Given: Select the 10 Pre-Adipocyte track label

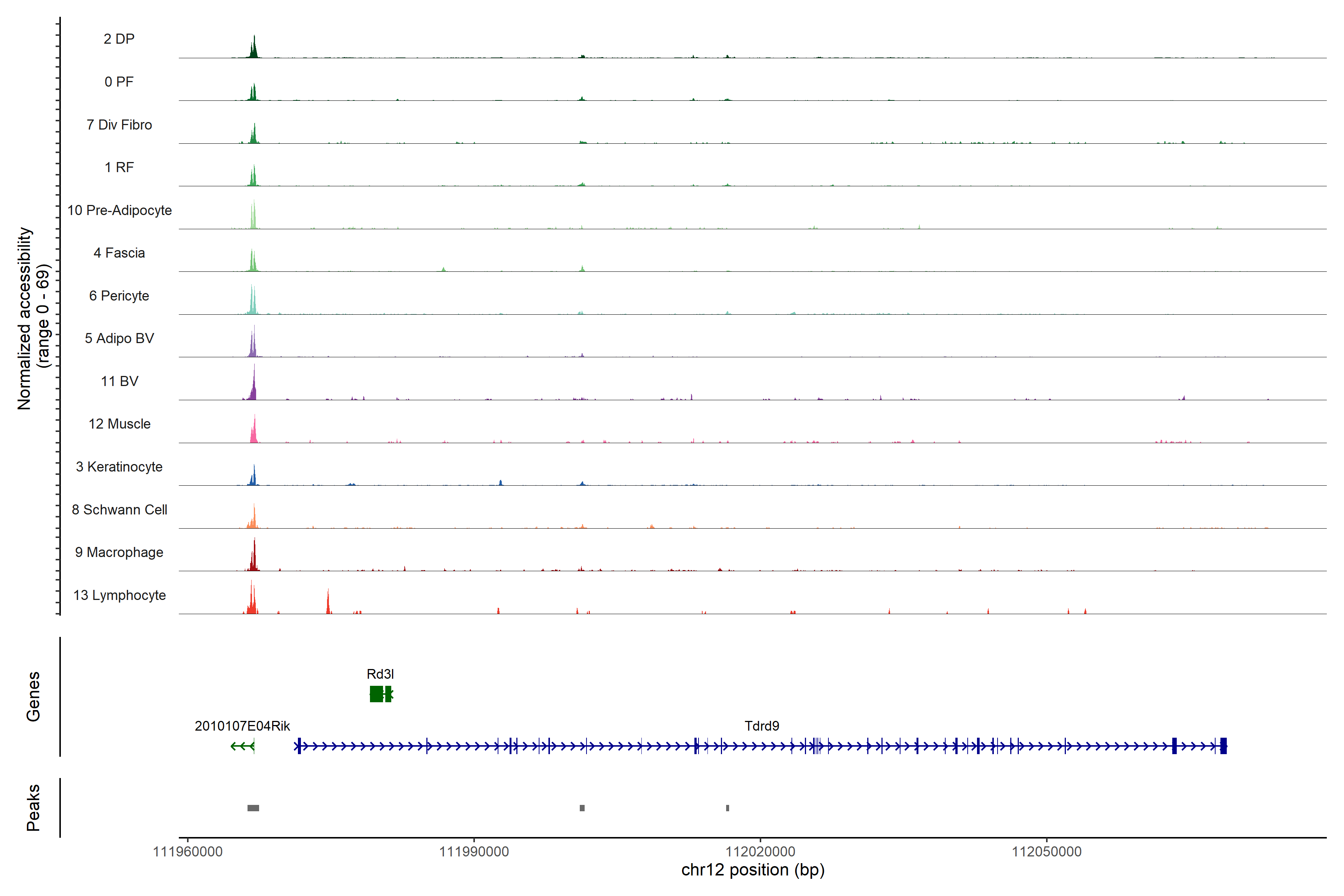Looking at the screenshot, I should click(119, 210).
